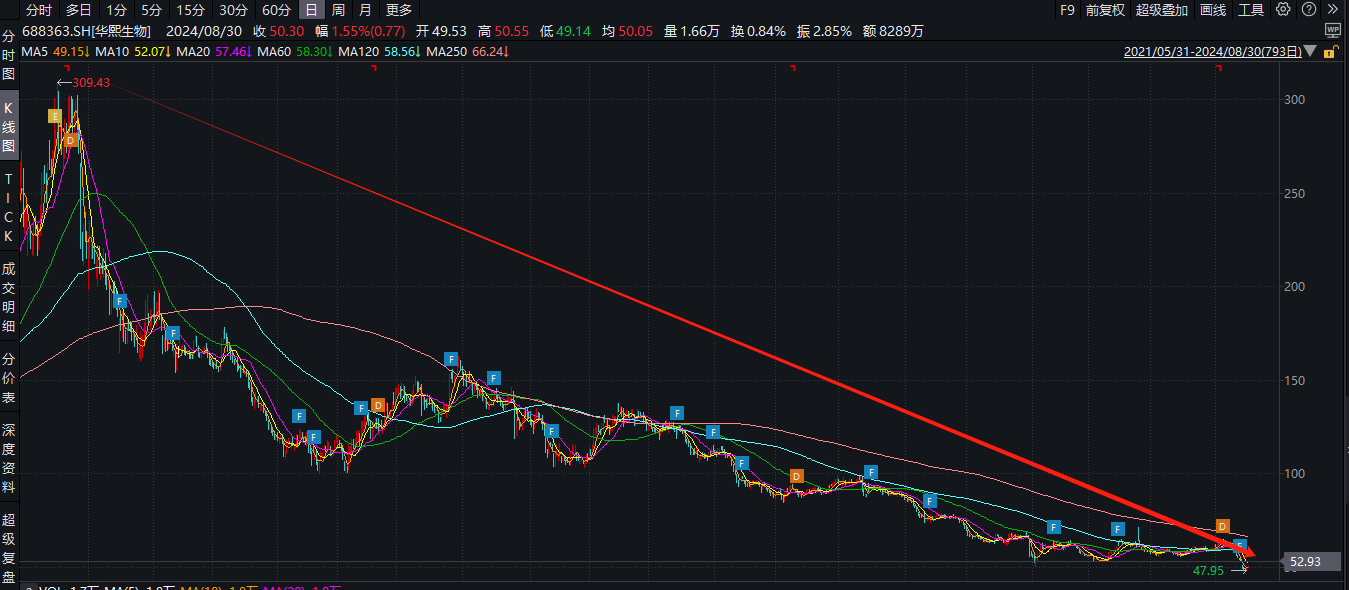Switch to the 周 weekly period
This screenshot has width=1349, height=590.
pos(338,10)
